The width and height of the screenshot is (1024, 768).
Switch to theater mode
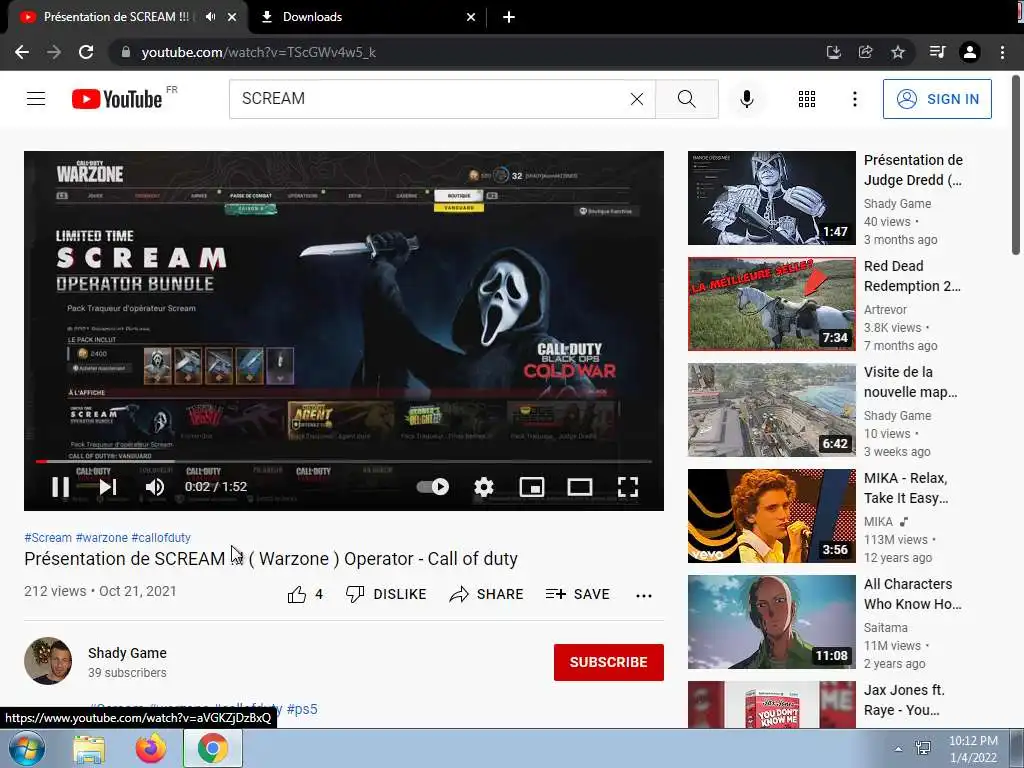click(579, 487)
